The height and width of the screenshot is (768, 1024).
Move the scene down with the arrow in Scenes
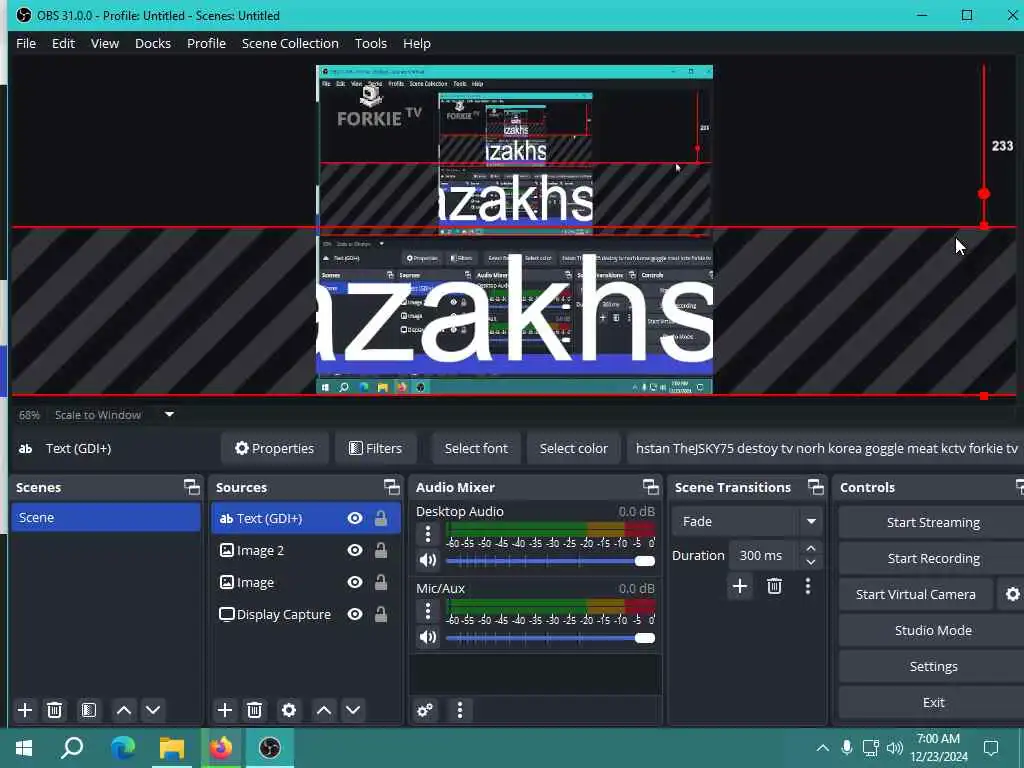[x=153, y=710]
